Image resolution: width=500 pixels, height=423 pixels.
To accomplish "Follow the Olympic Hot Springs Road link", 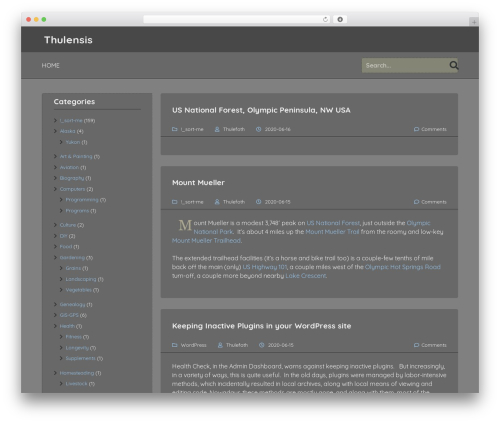I will pyautogui.click(x=403, y=267).
